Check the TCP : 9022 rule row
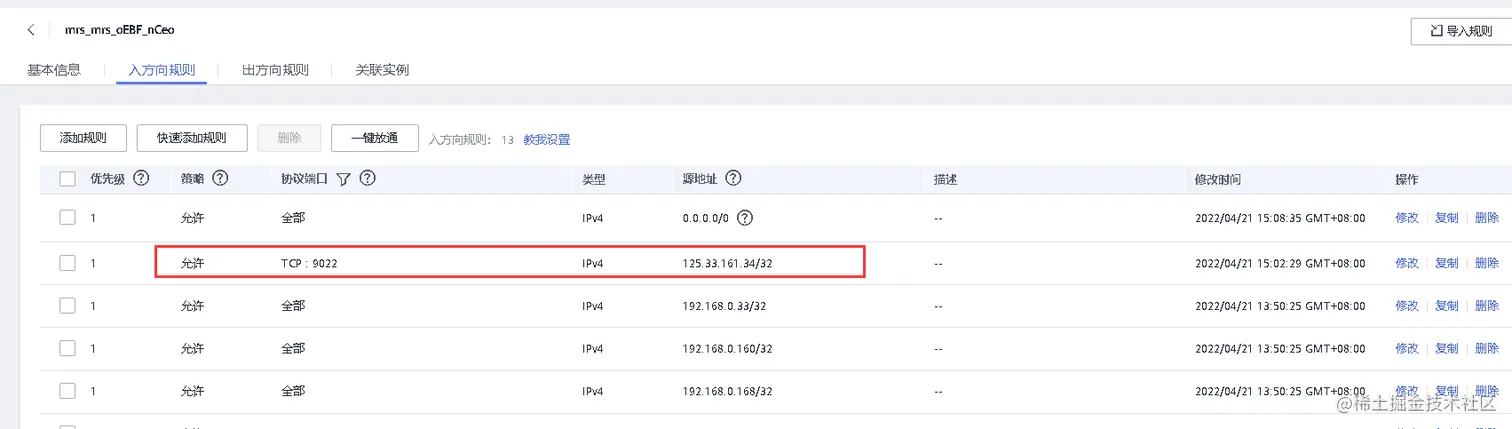This screenshot has width=1512, height=429. (x=68, y=263)
